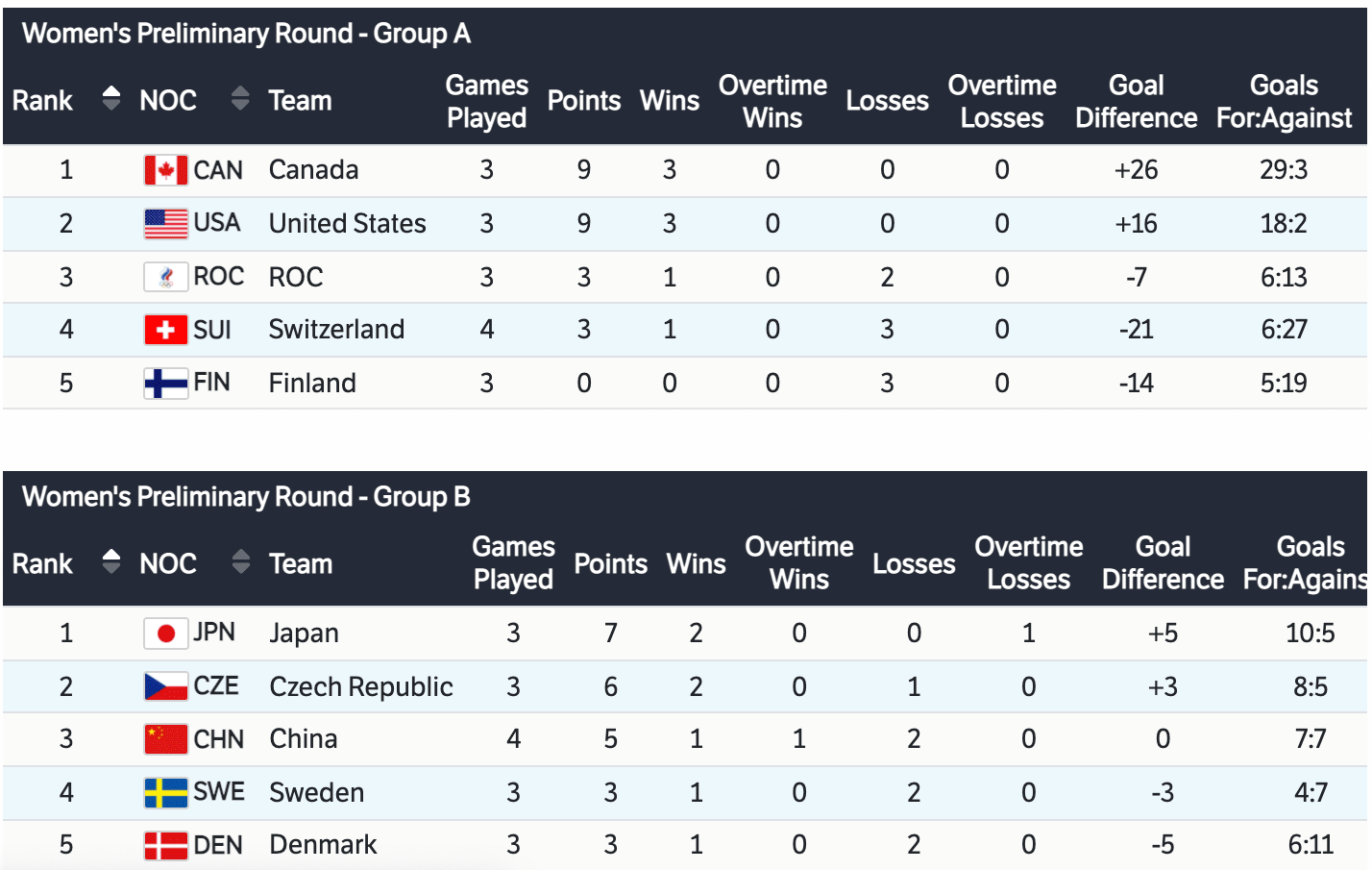Image resolution: width=1372 pixels, height=870 pixels.
Task: Click the ROC flag icon
Action: pyautogui.click(x=165, y=277)
